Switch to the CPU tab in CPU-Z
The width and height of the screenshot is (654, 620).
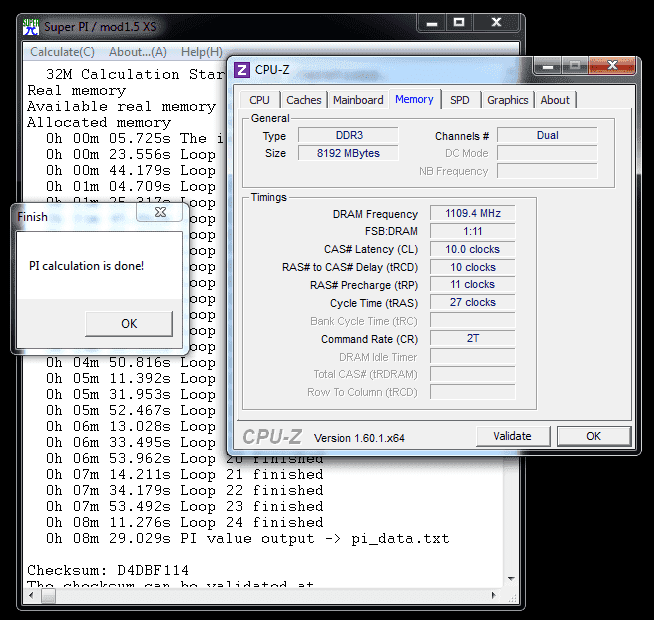pos(259,100)
